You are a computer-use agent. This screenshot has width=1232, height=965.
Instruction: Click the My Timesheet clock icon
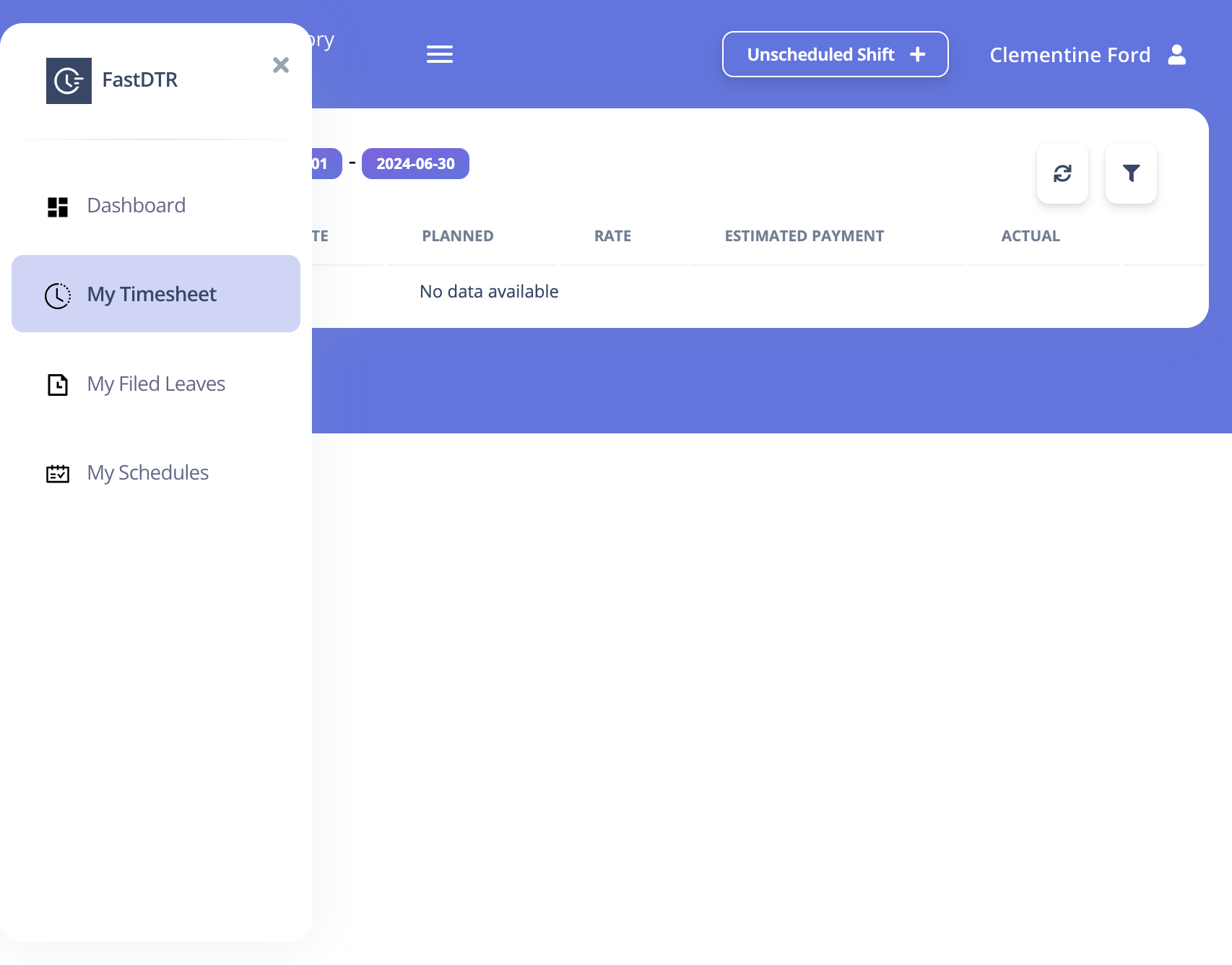pos(58,295)
